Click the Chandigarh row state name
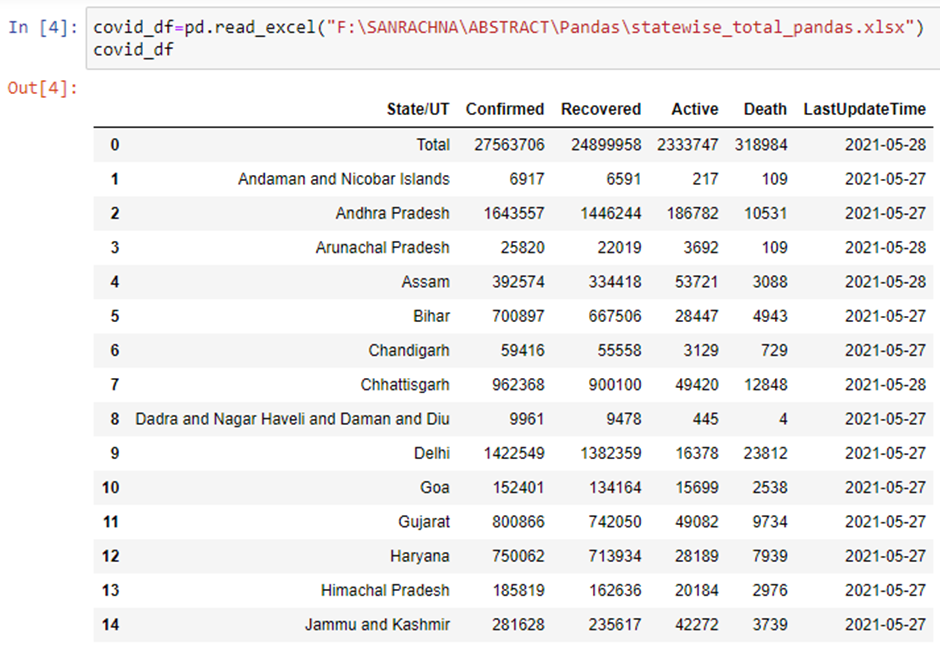Screen dimensions: 940x646 pyautogui.click(x=409, y=350)
